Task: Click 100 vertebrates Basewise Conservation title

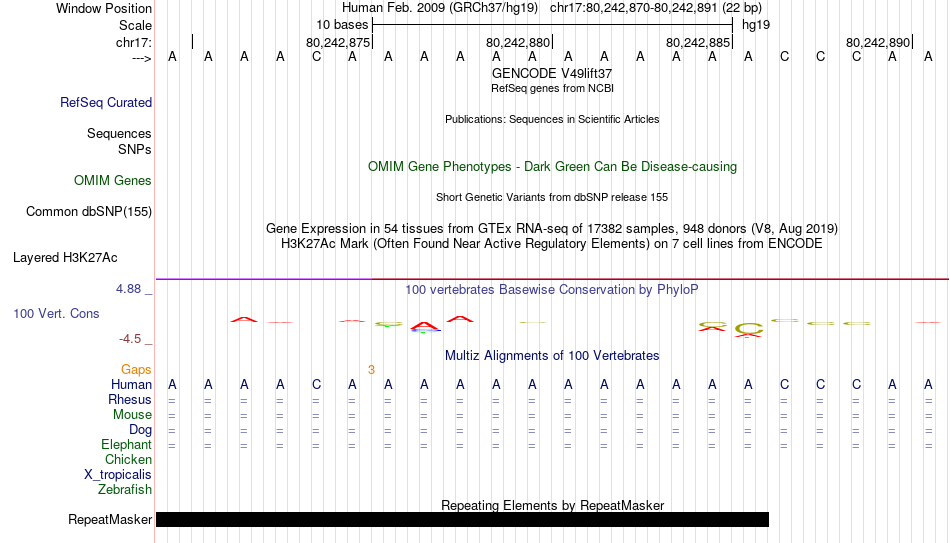Action: point(552,290)
